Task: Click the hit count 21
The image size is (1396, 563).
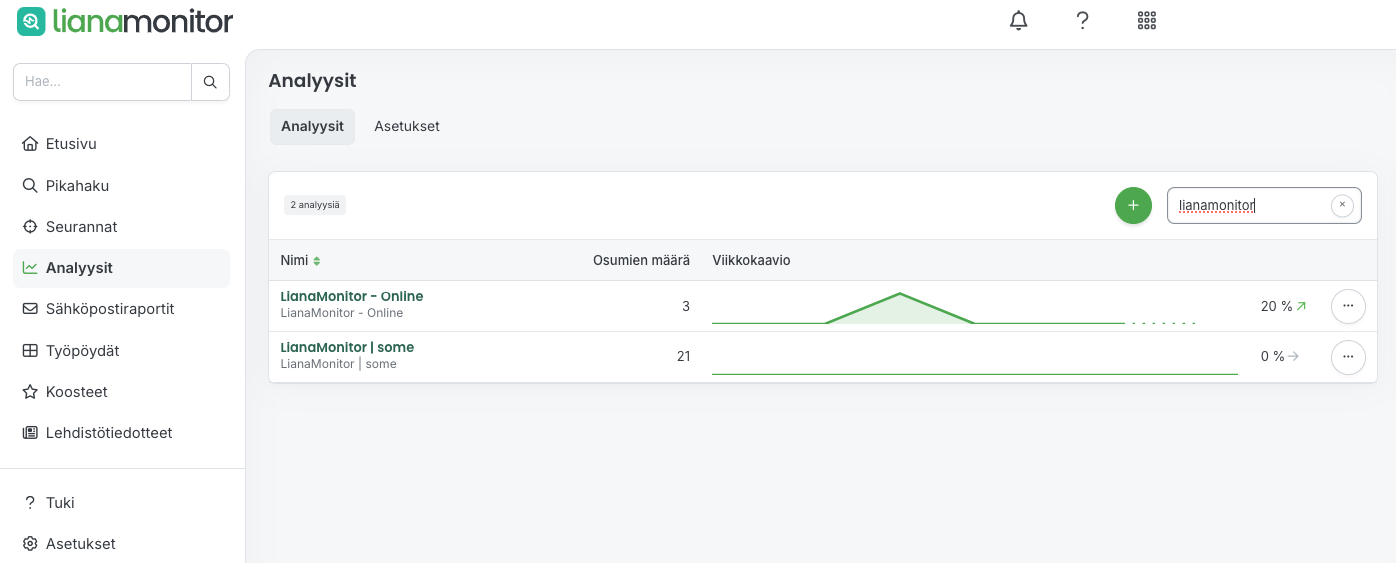Action: (x=683, y=357)
